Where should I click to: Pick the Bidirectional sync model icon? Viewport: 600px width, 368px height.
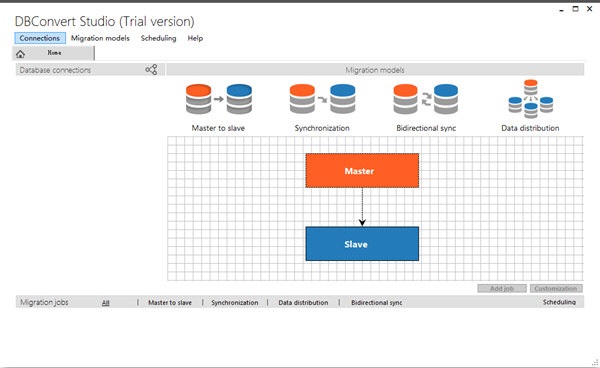[x=426, y=99]
